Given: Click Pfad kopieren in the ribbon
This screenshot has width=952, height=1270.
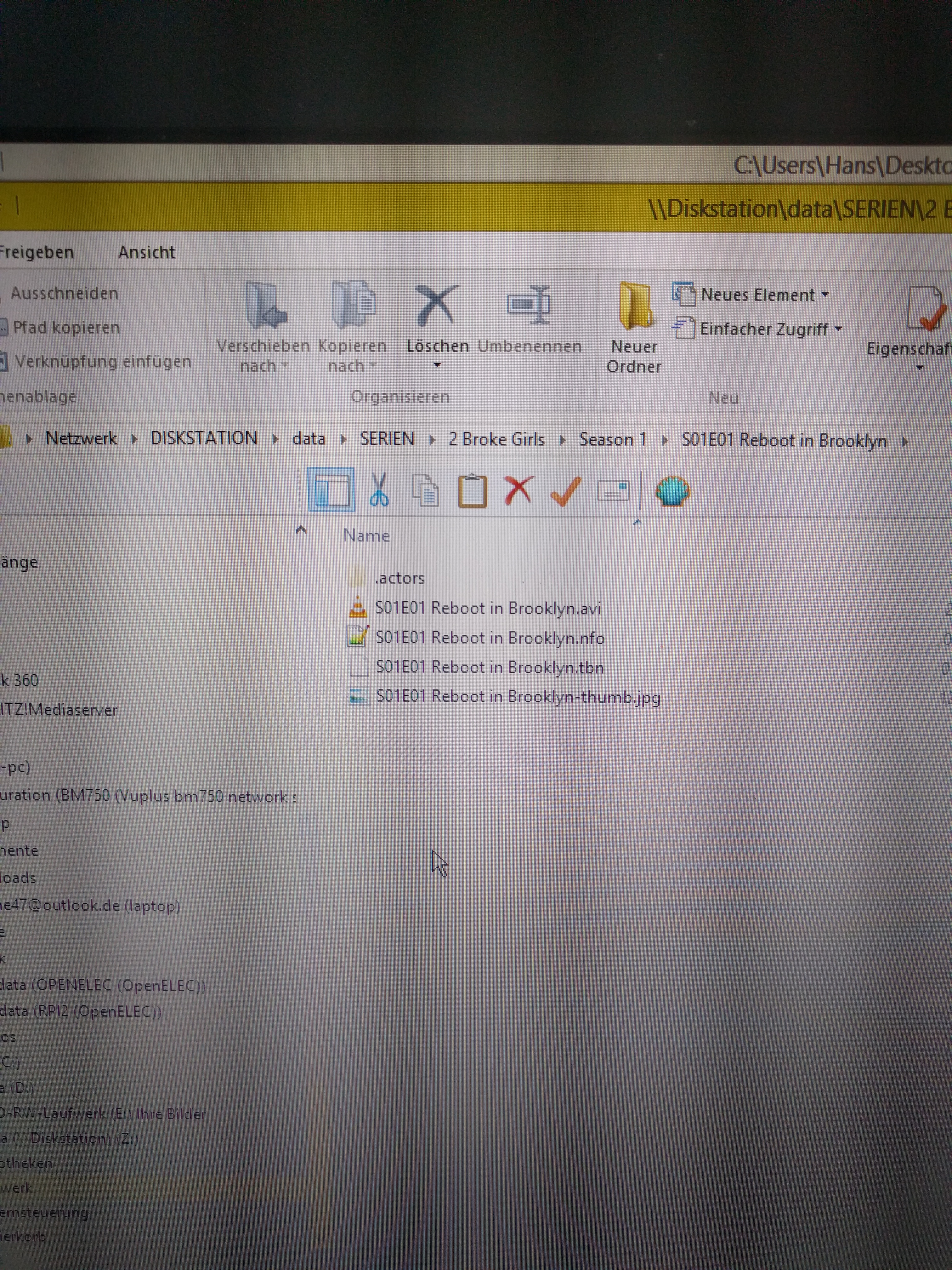Looking at the screenshot, I should click(66, 327).
